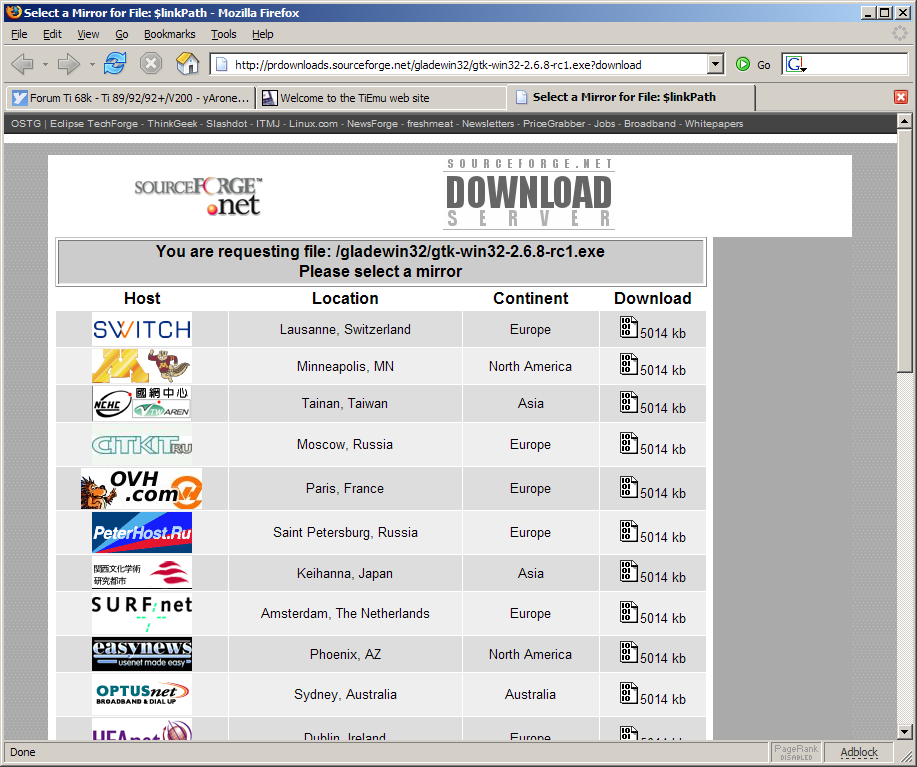Reload the page with the Reload icon
The height and width of the screenshot is (767, 917).
click(x=115, y=63)
